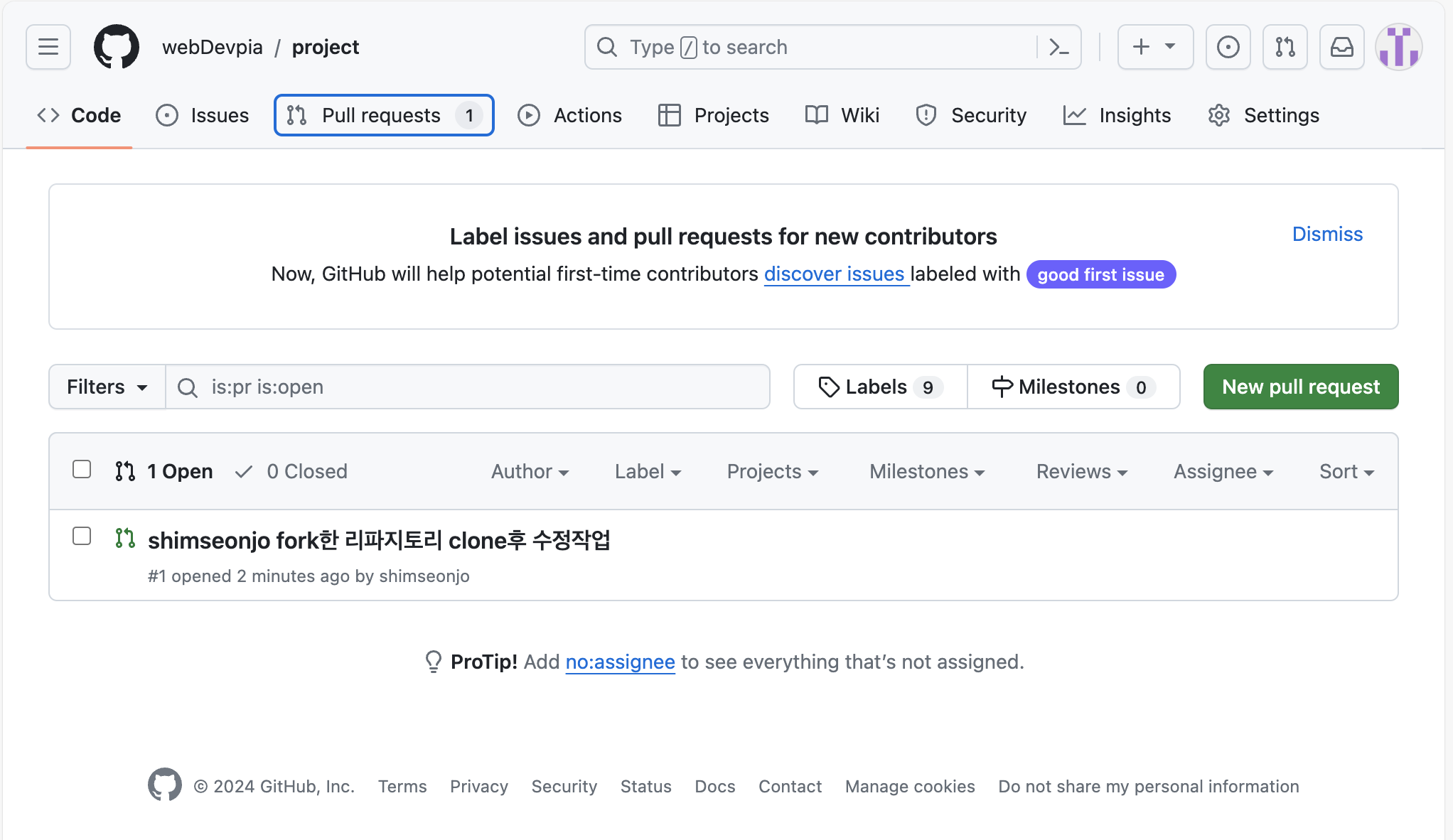The height and width of the screenshot is (840, 1453).
Task: Open the Insights tab
Action: click(1117, 114)
